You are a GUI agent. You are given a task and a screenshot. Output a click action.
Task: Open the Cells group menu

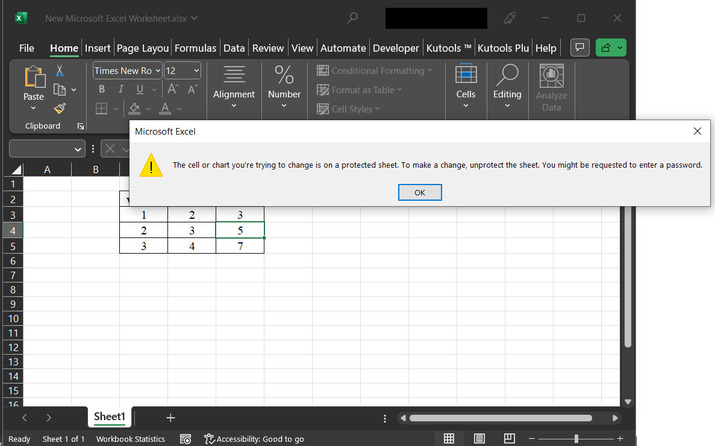pyautogui.click(x=466, y=87)
